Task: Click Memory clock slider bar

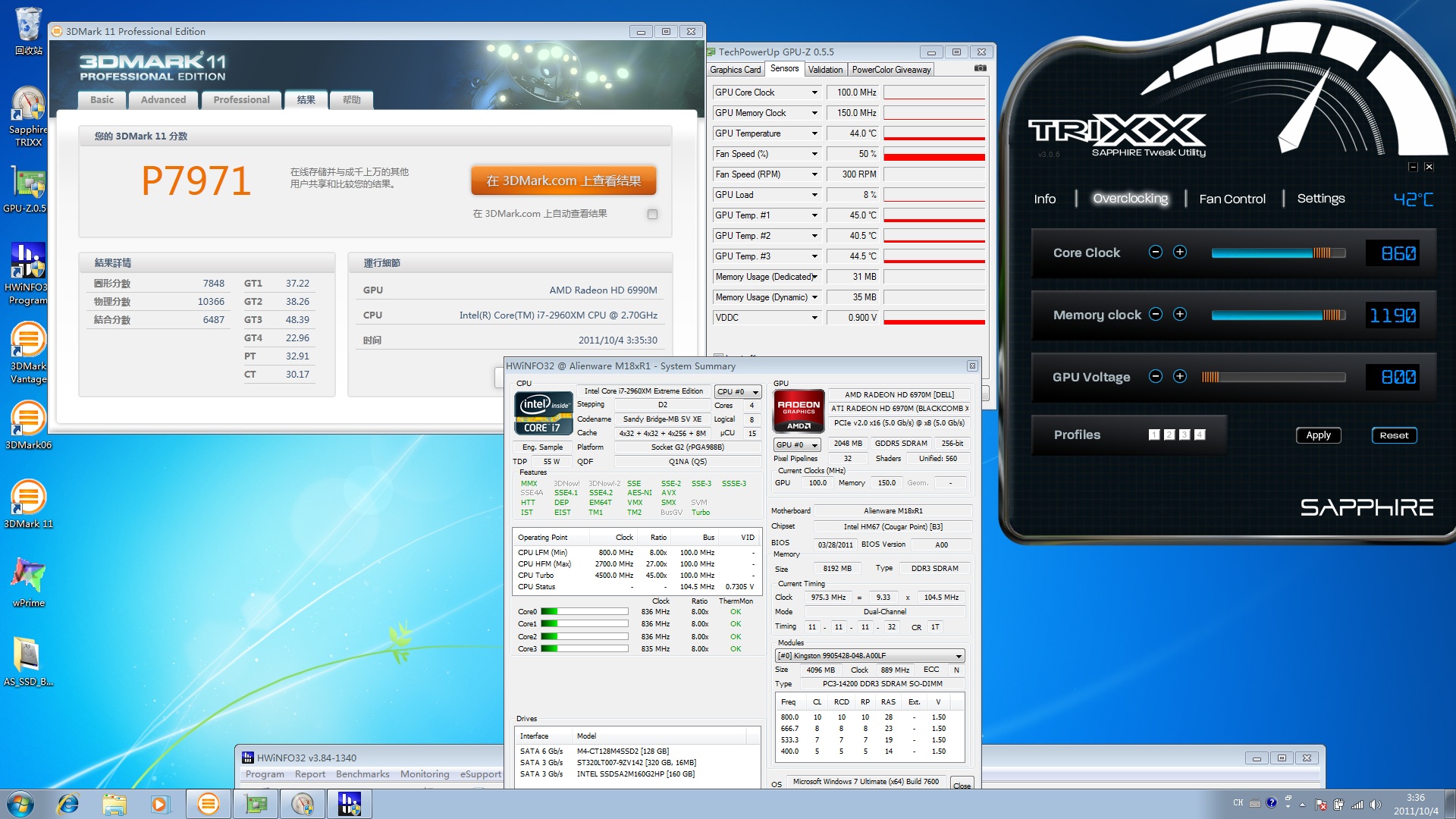Action: click(x=1278, y=315)
